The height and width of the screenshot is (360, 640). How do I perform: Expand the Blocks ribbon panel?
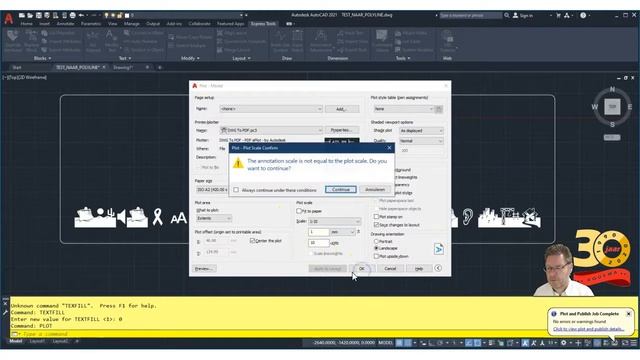pyautogui.click(x=42, y=58)
